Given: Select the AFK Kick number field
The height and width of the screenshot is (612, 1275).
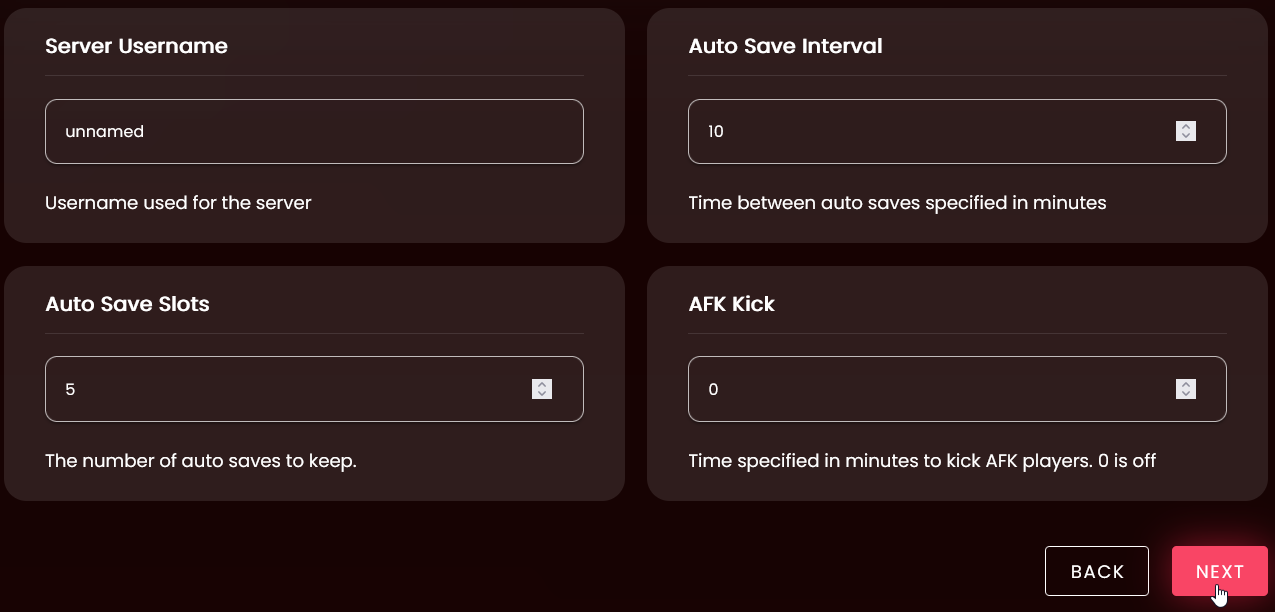Looking at the screenshot, I should pos(930,389).
